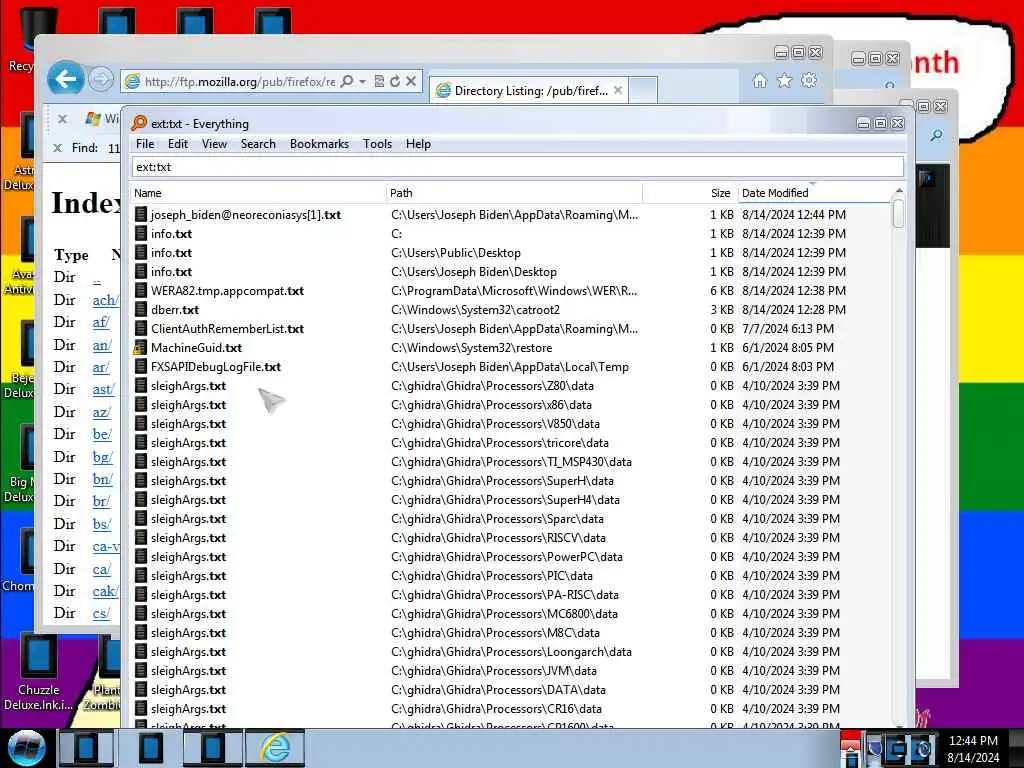Select sleighArgs.txt in PowerPC data path
Image resolution: width=1024 pixels, height=768 pixels.
coord(188,556)
